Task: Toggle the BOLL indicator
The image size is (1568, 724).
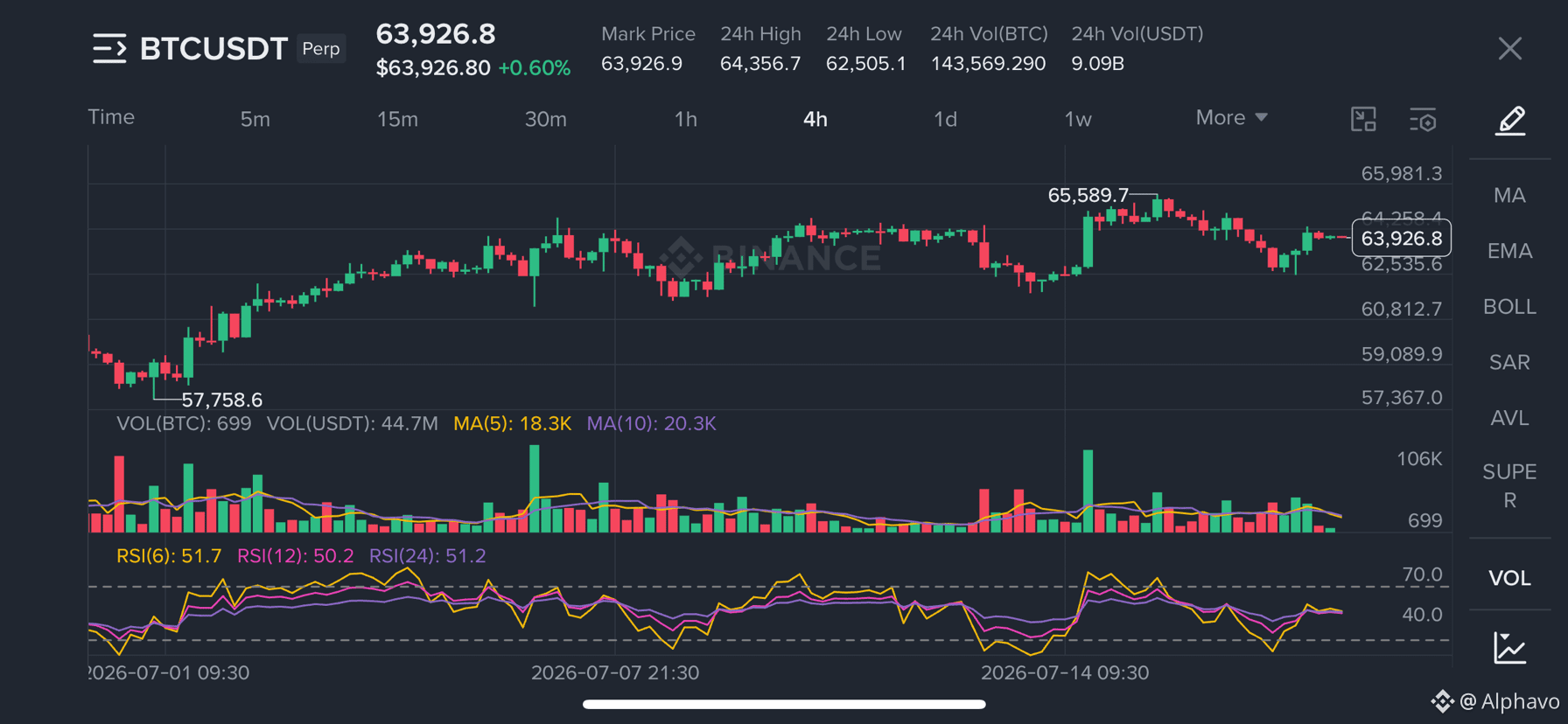Action: [x=1509, y=307]
